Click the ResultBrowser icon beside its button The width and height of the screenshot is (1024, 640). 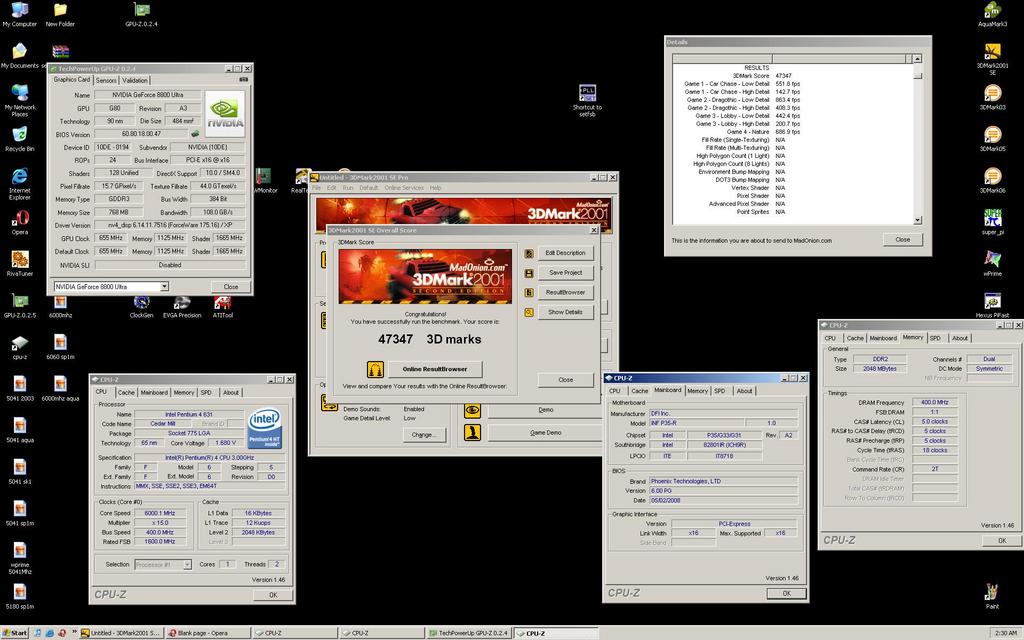pos(529,293)
